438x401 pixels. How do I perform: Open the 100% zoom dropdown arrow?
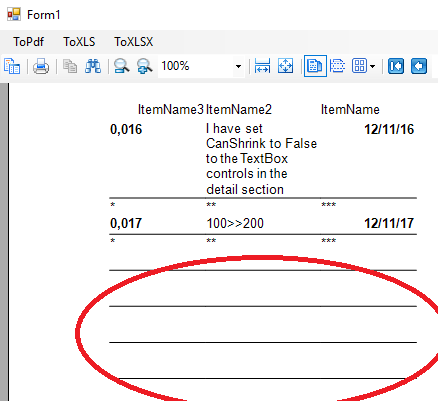click(x=238, y=66)
